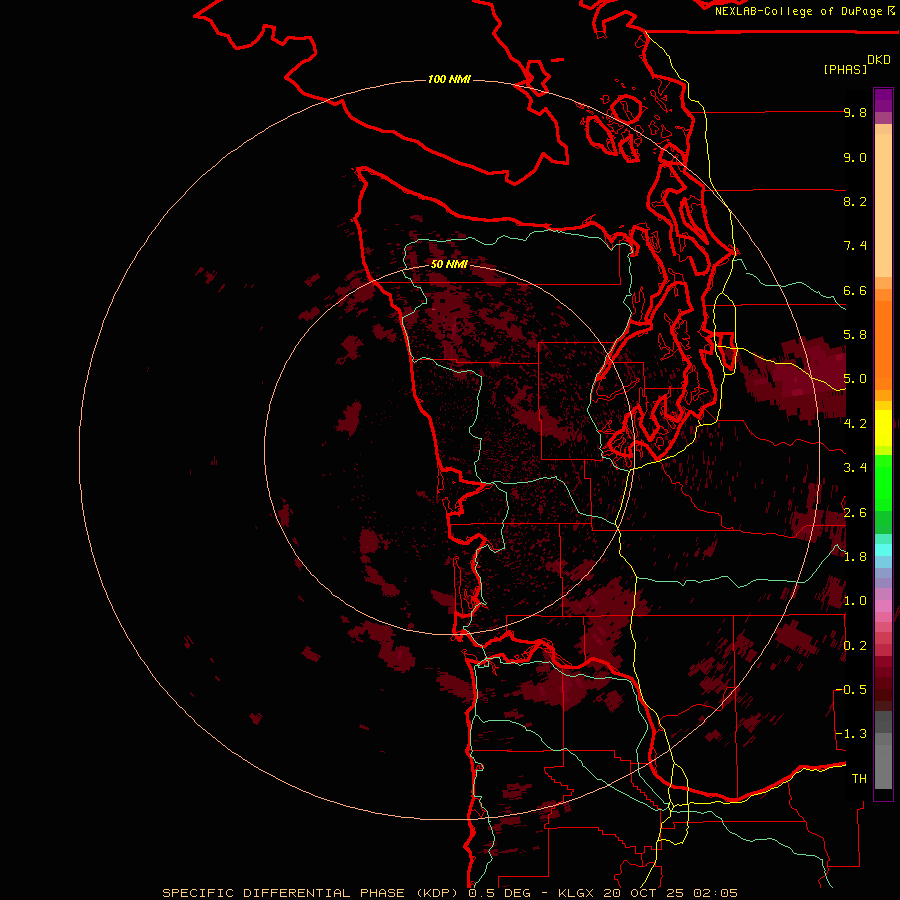
Task: Click the 50 NMI range ring label
Action: [x=449, y=264]
